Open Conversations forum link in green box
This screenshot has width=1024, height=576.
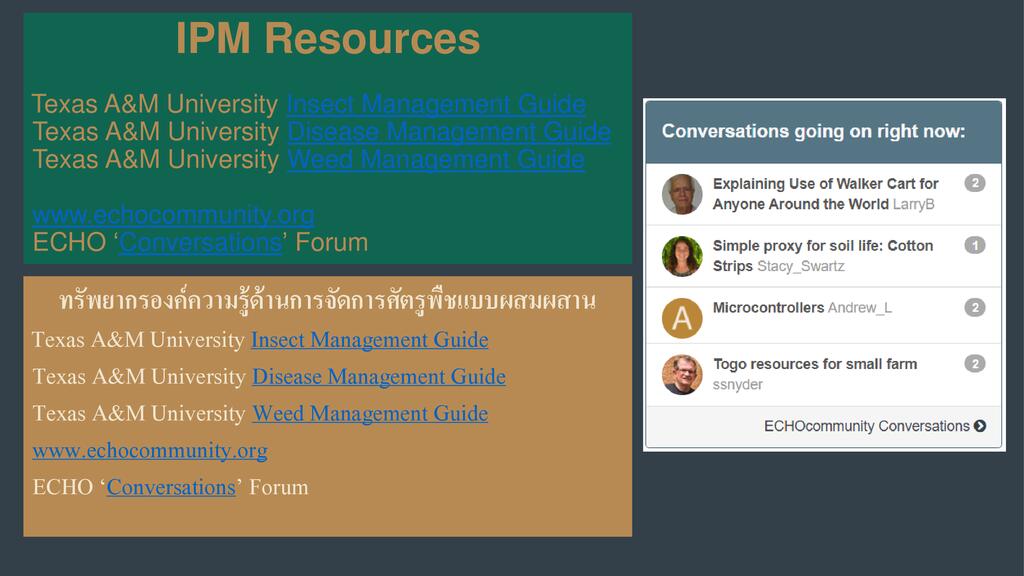pos(200,243)
